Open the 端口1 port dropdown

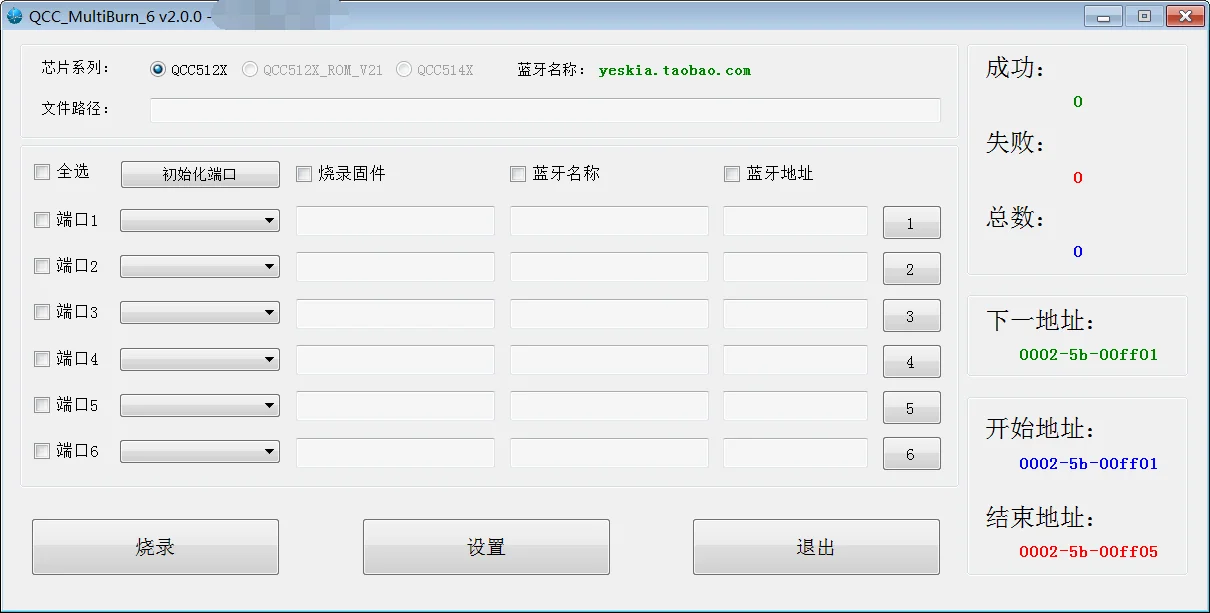pyautogui.click(x=200, y=221)
